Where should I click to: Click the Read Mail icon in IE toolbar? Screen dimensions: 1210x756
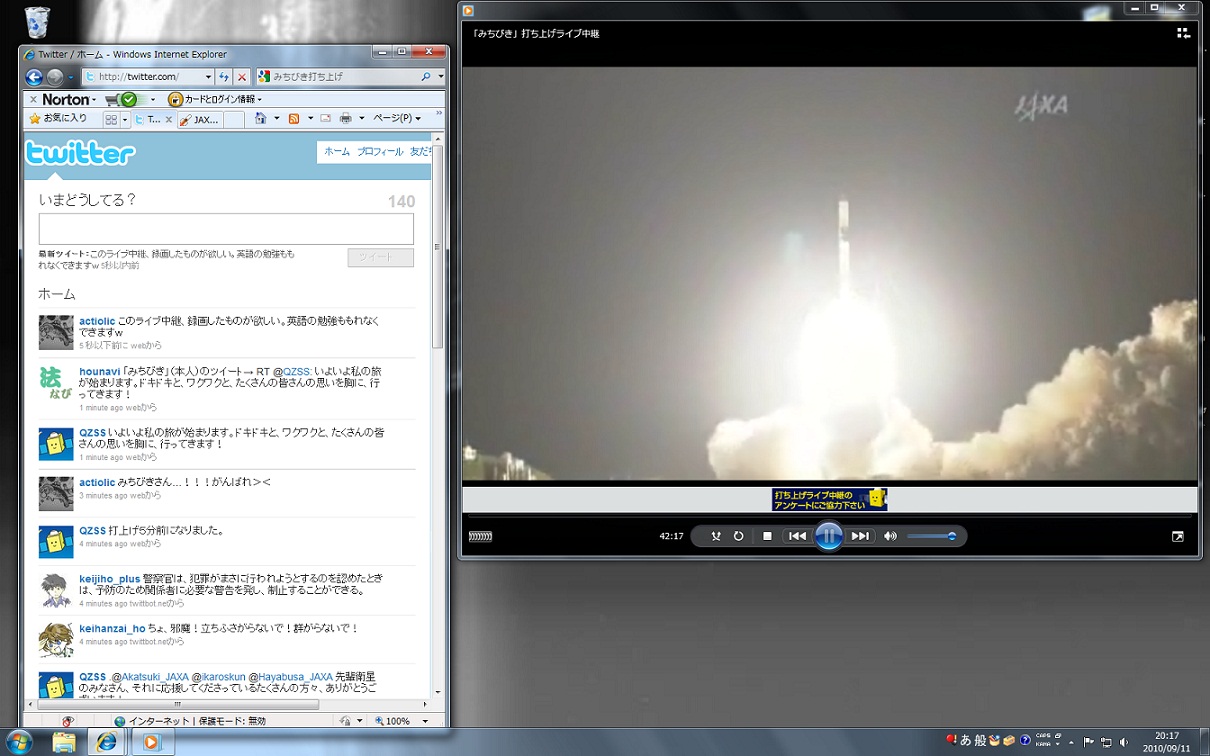click(x=325, y=119)
